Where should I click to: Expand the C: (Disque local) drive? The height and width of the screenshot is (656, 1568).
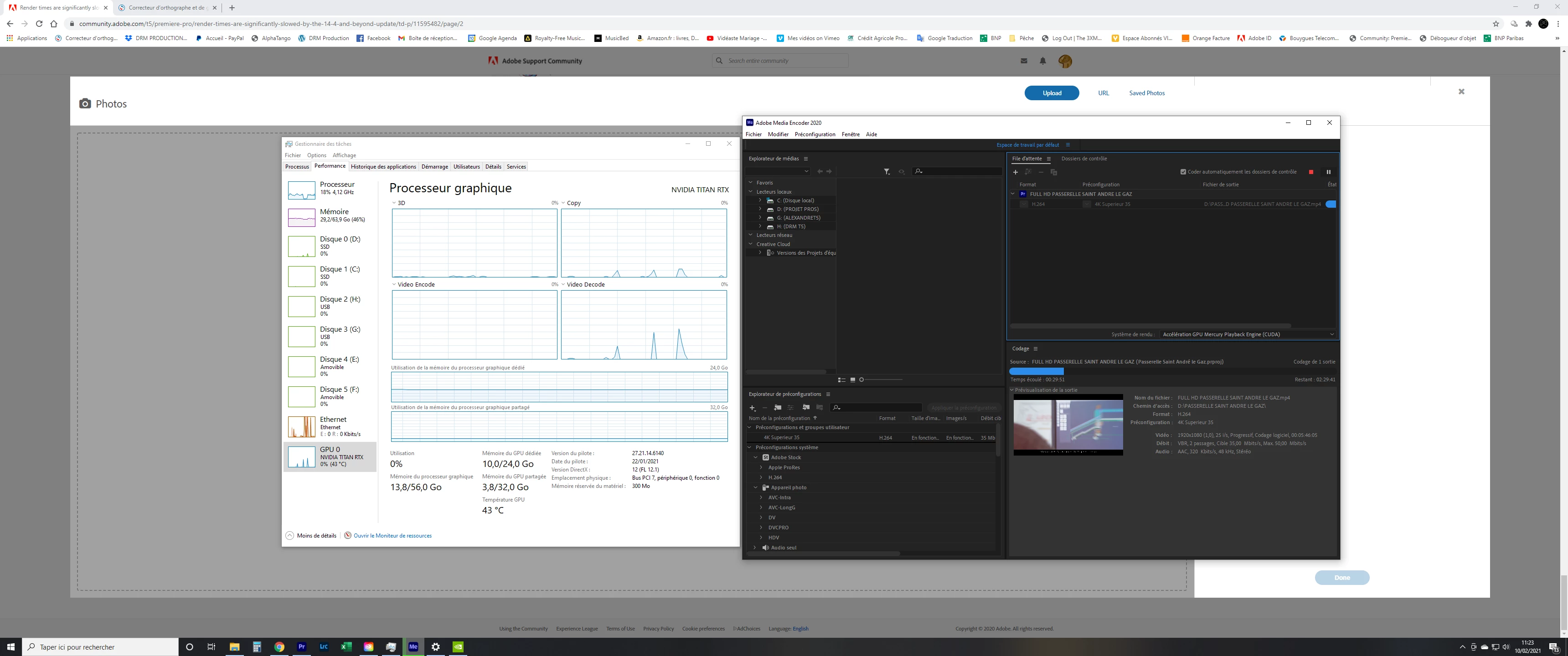(x=760, y=200)
